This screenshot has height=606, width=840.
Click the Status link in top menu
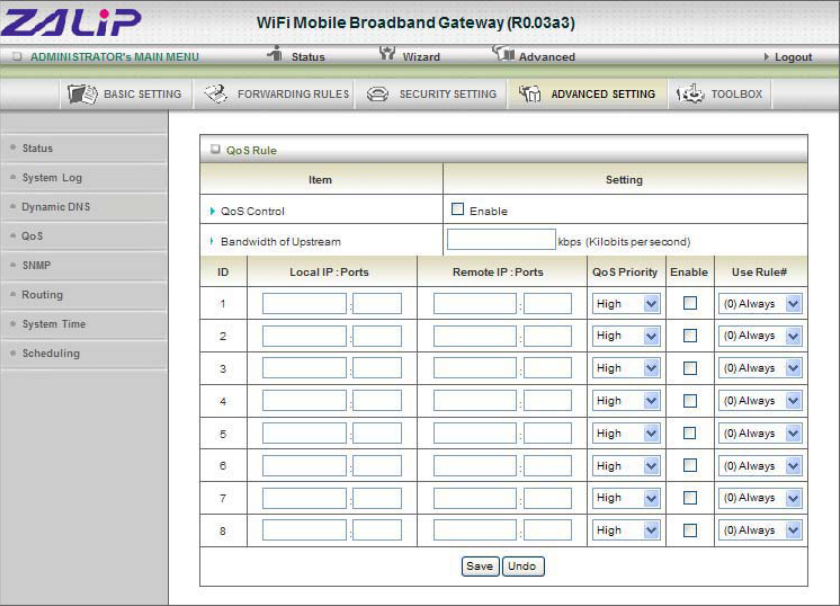(x=308, y=57)
